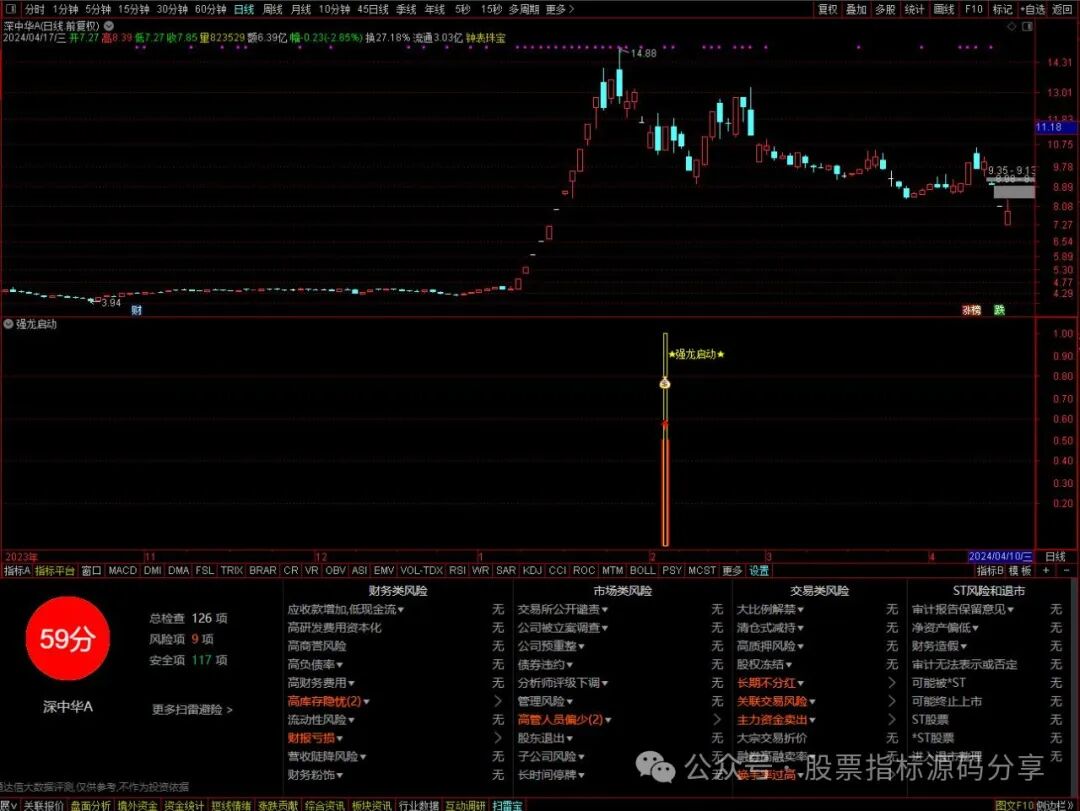Select the MACD indicator
Screen dimensions: 1080x811
pyautogui.click(x=123, y=571)
